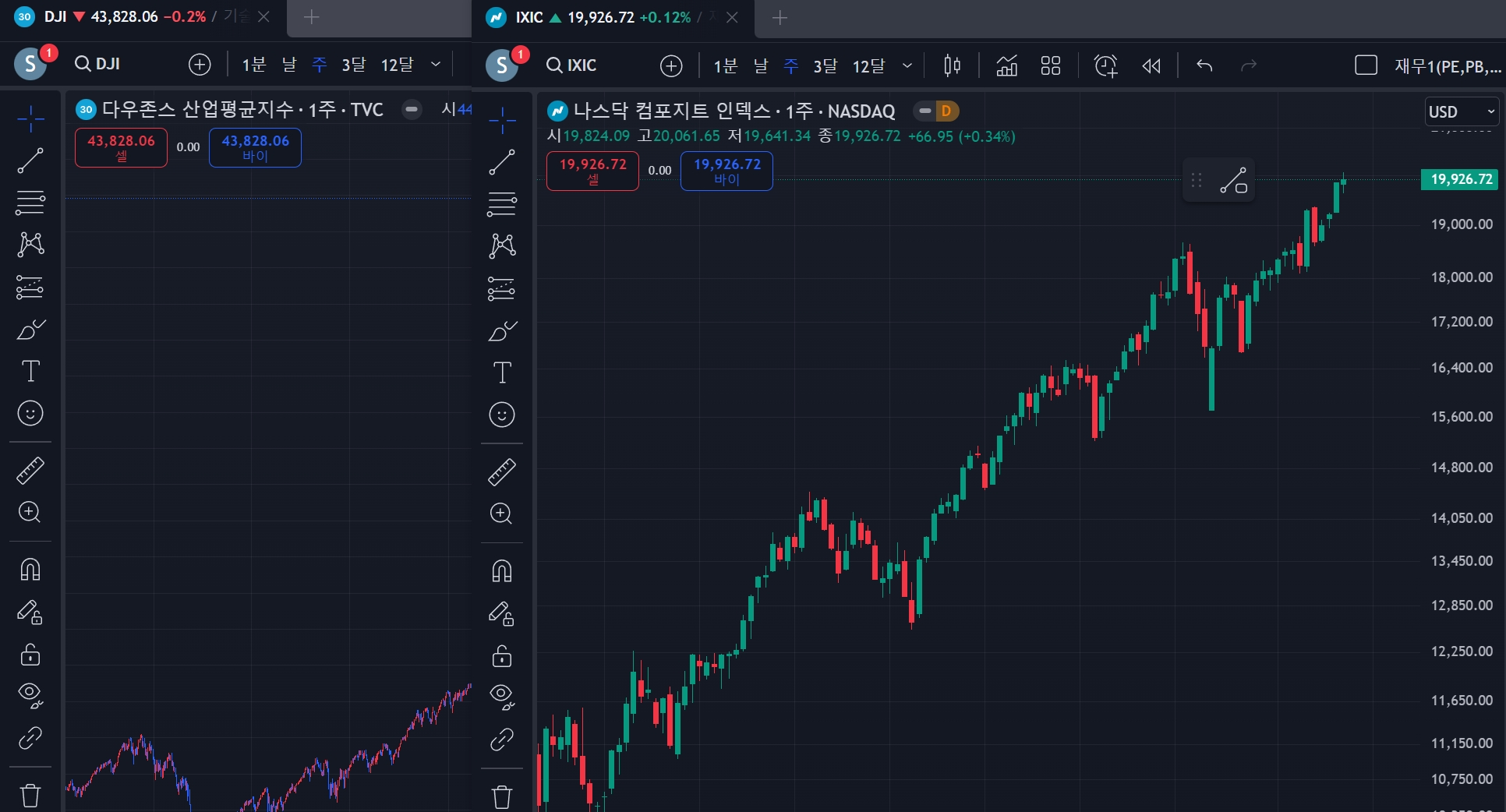This screenshot has height=812, width=1506.
Task: Open forecast and measurement tools in IXIC window
Action: pyautogui.click(x=502, y=288)
